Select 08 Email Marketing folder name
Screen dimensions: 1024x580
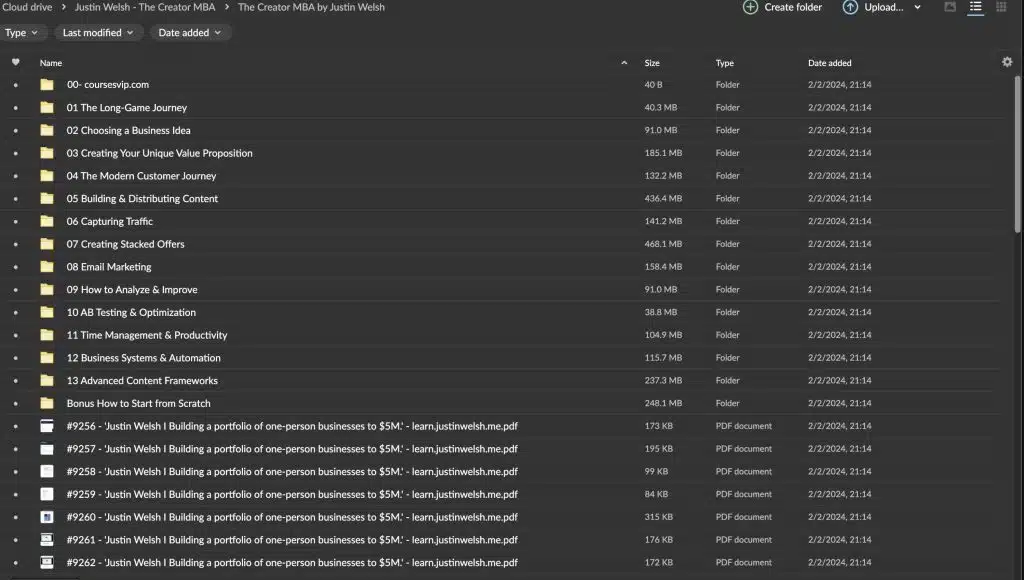(109, 266)
